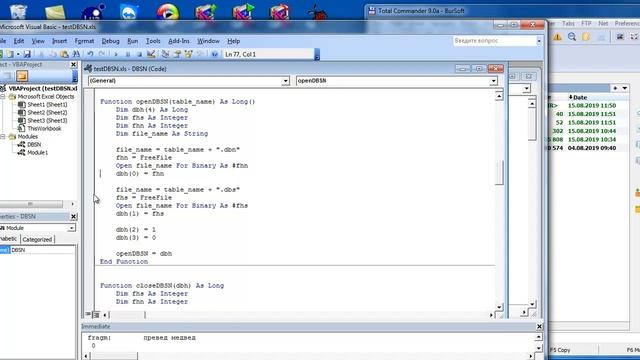Viewport: 640px width, 360px height.
Task: Open the Debug menu
Action: click(x=110, y=41)
